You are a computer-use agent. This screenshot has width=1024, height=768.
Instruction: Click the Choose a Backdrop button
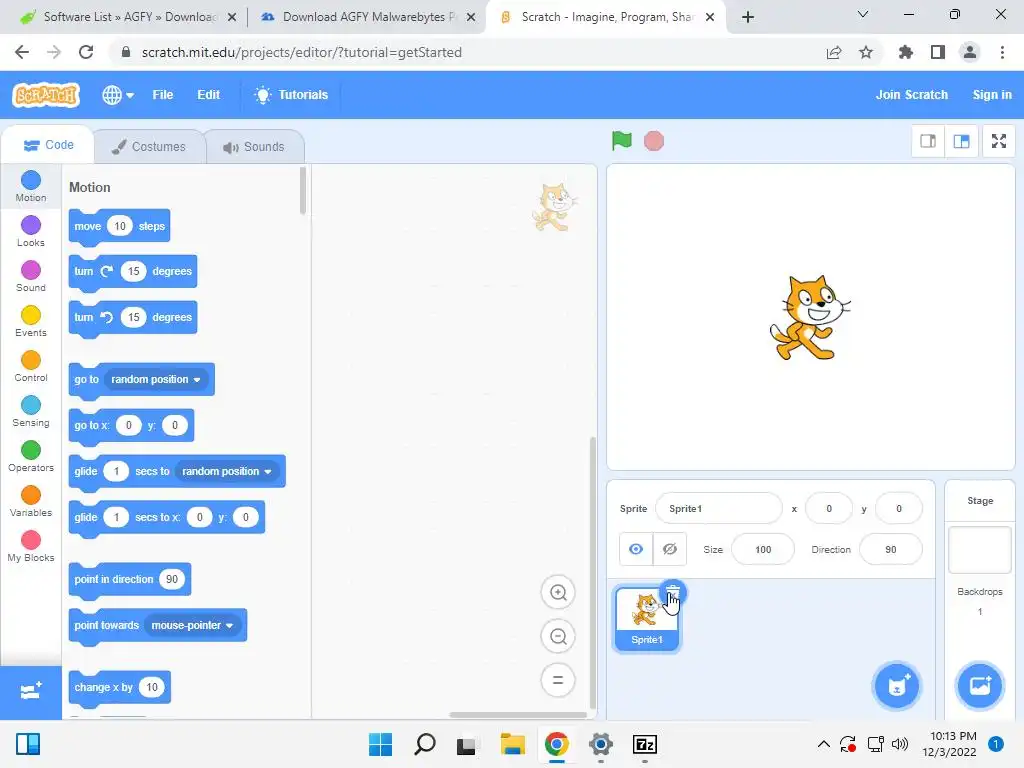(x=979, y=686)
